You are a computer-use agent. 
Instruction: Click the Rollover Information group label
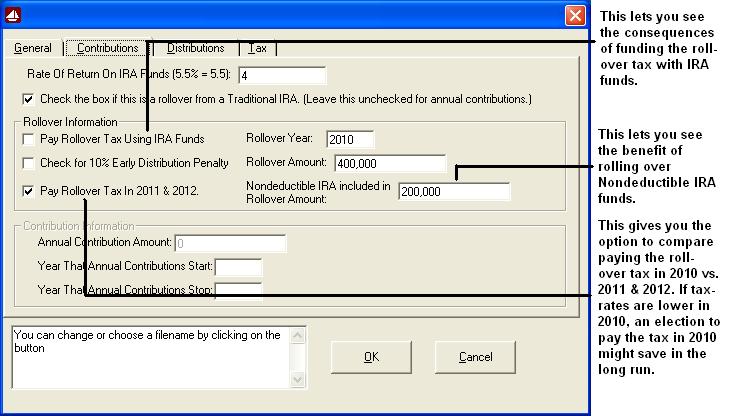70,122
